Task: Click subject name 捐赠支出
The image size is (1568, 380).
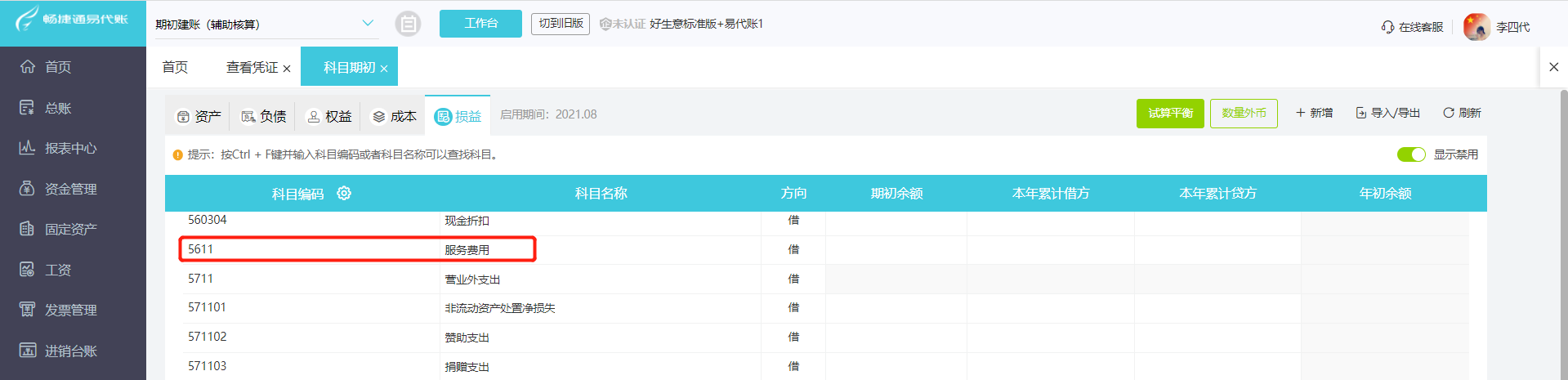Action: [x=467, y=367]
